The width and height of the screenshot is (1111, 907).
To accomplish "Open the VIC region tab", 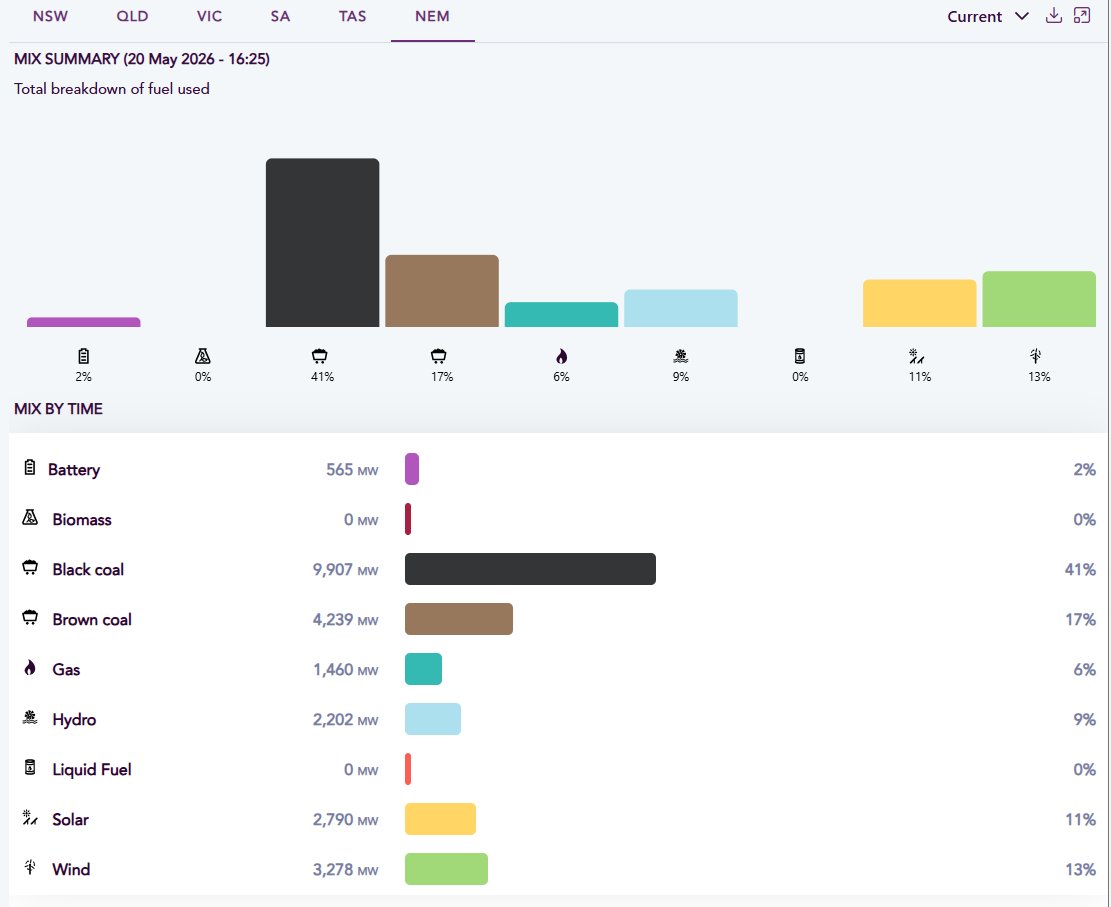I will point(209,16).
